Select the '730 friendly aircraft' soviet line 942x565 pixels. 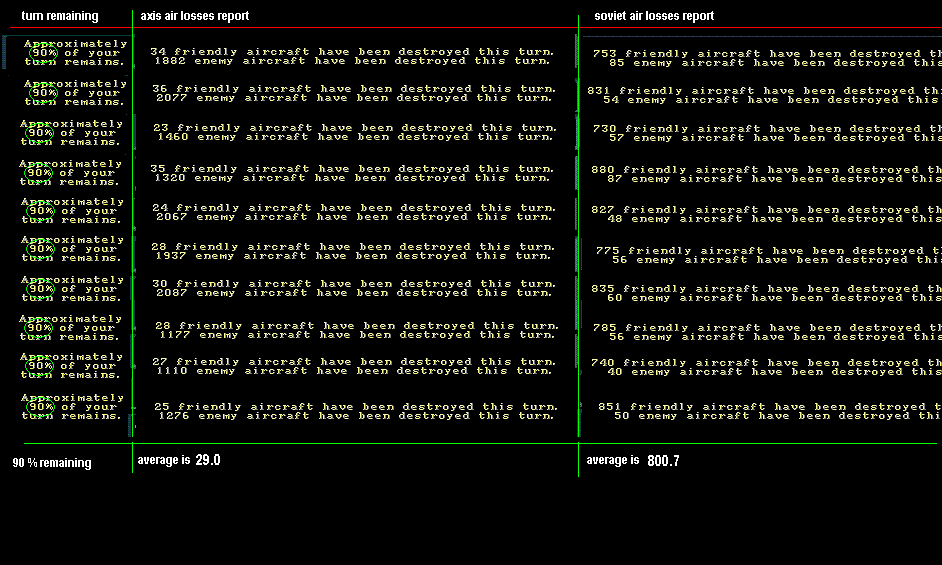tap(767, 129)
